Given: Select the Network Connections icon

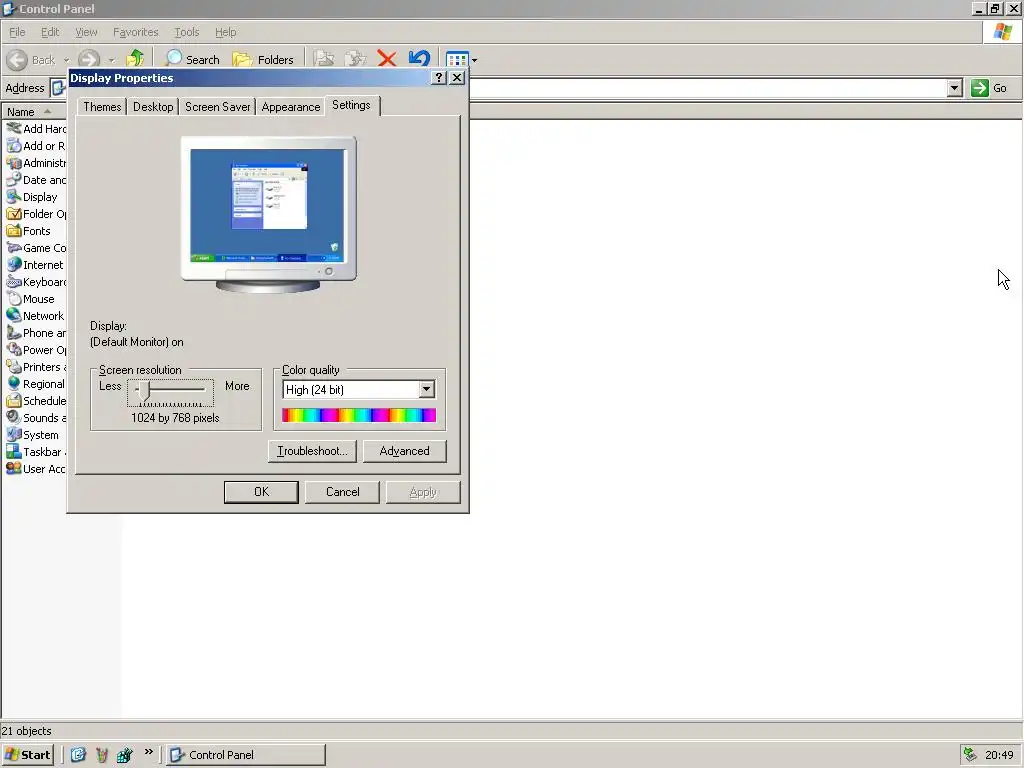Looking at the screenshot, I should coord(14,315).
